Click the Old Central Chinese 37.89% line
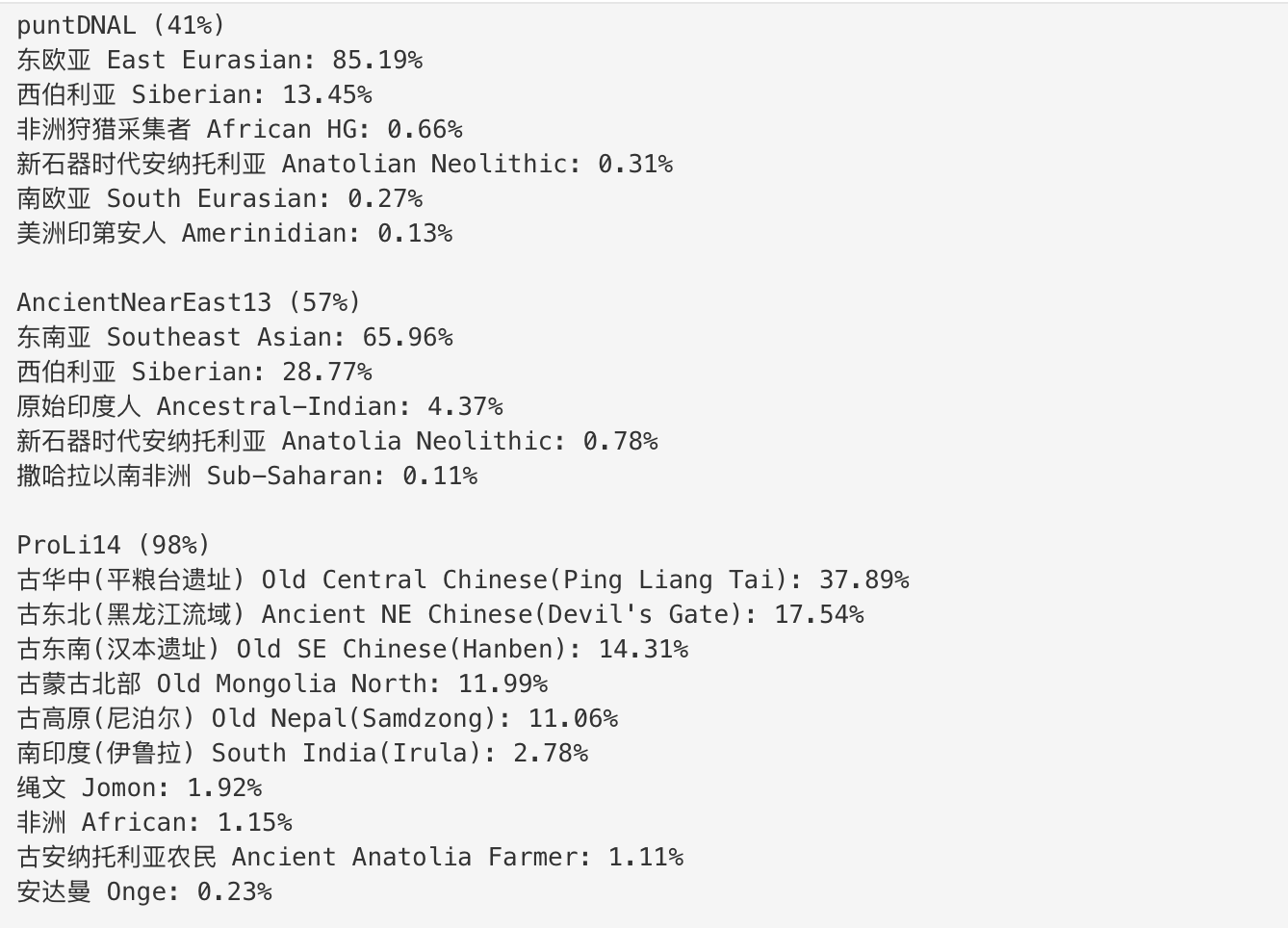 pos(463,580)
